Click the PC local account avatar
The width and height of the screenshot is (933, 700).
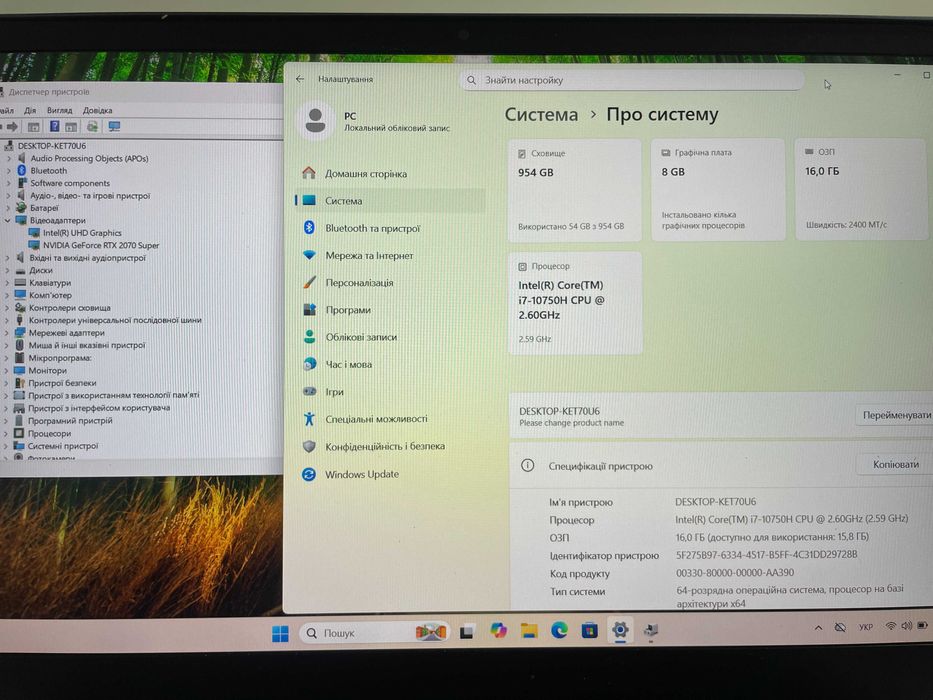click(315, 121)
